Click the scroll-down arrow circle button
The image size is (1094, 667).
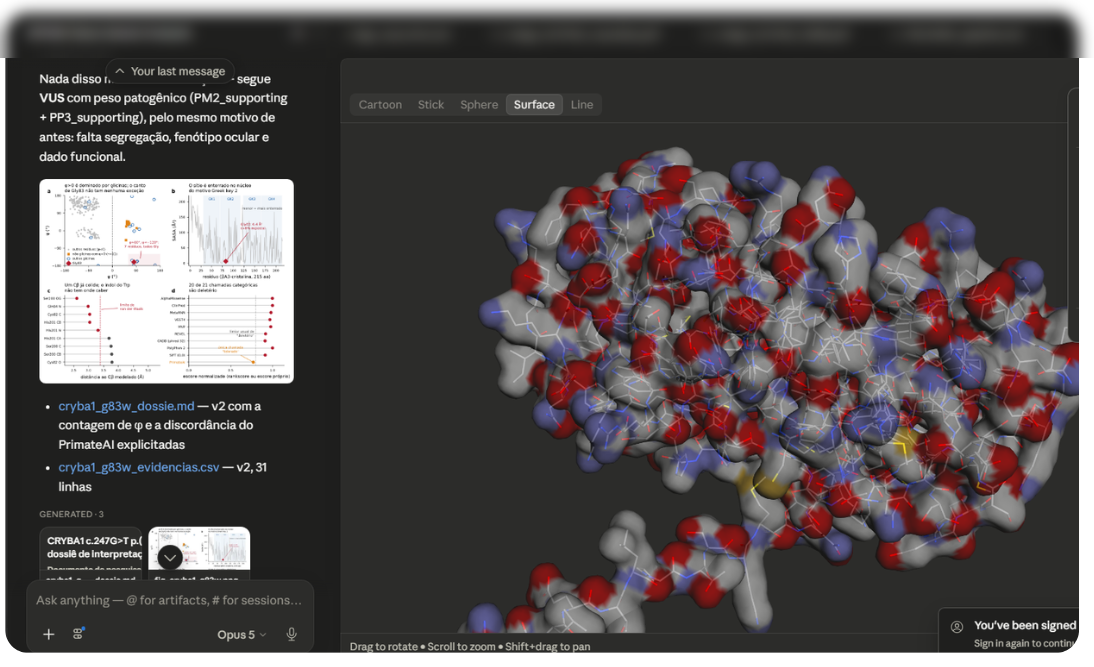click(x=170, y=557)
